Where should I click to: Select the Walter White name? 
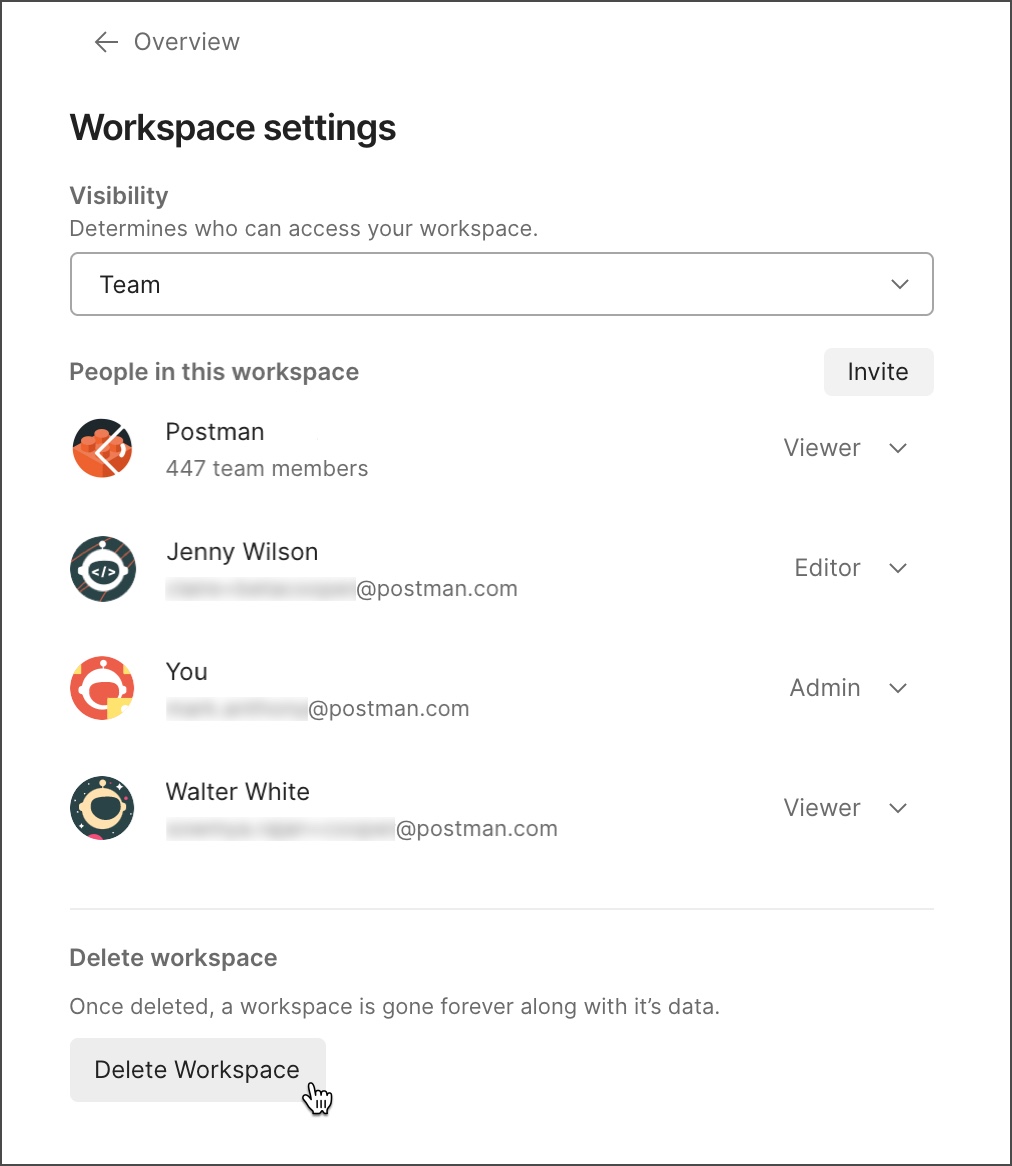(237, 791)
